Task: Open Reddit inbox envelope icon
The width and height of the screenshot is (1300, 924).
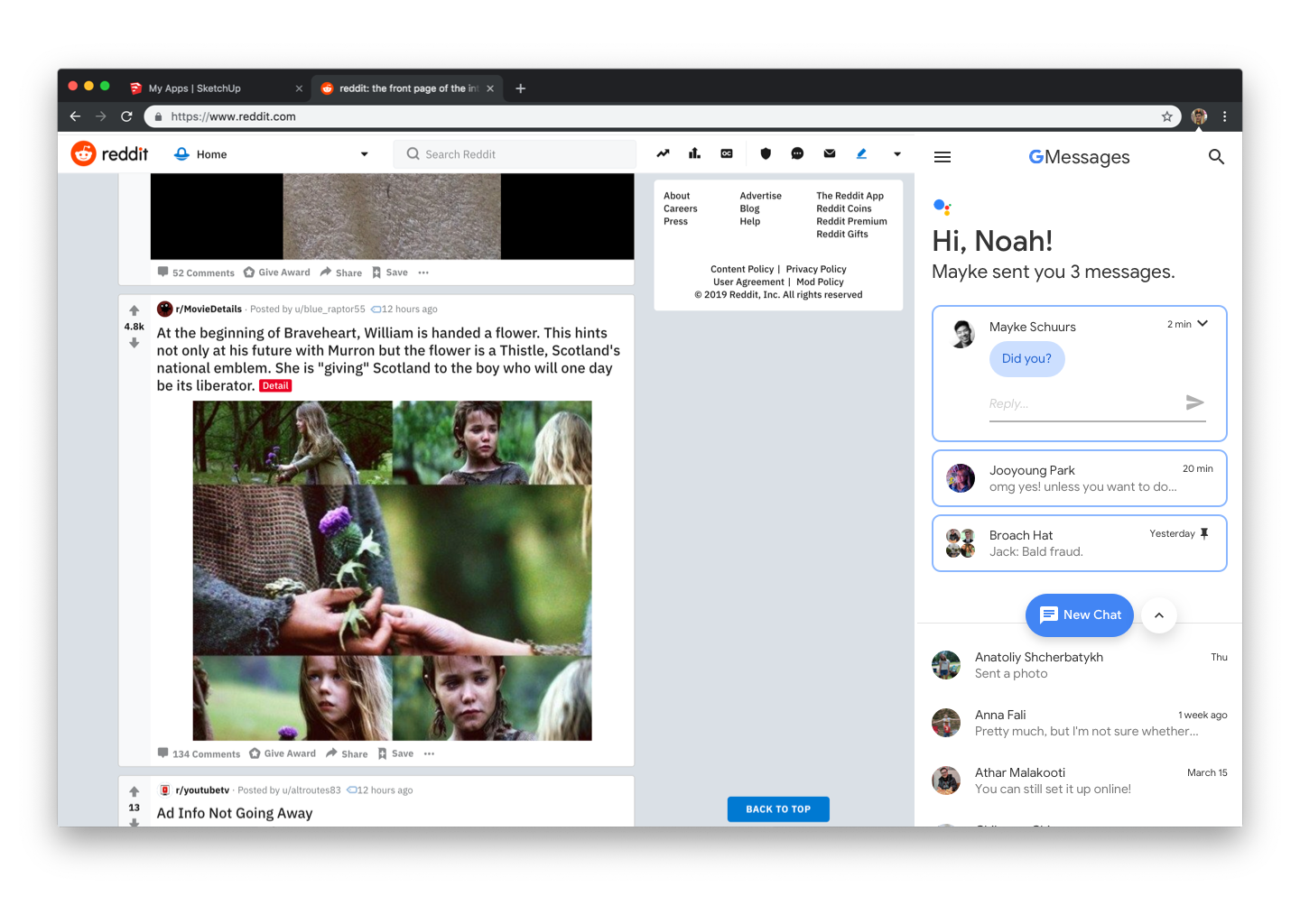Action: (830, 153)
